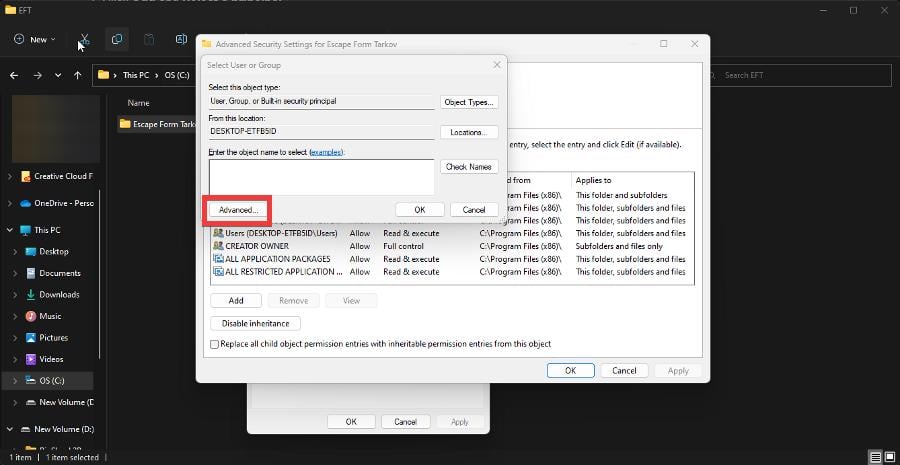Open OneDrive - Personal in sidebar
Viewport: 900px width, 465px height.
(57, 203)
